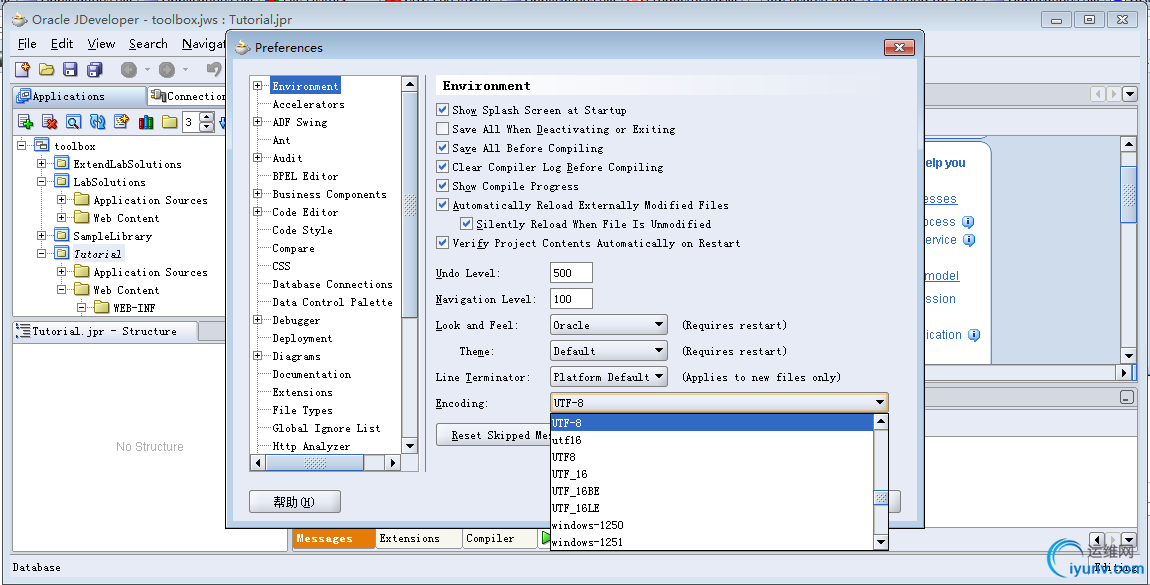
Task: Click the Forward navigation arrow icon
Action: point(167,69)
